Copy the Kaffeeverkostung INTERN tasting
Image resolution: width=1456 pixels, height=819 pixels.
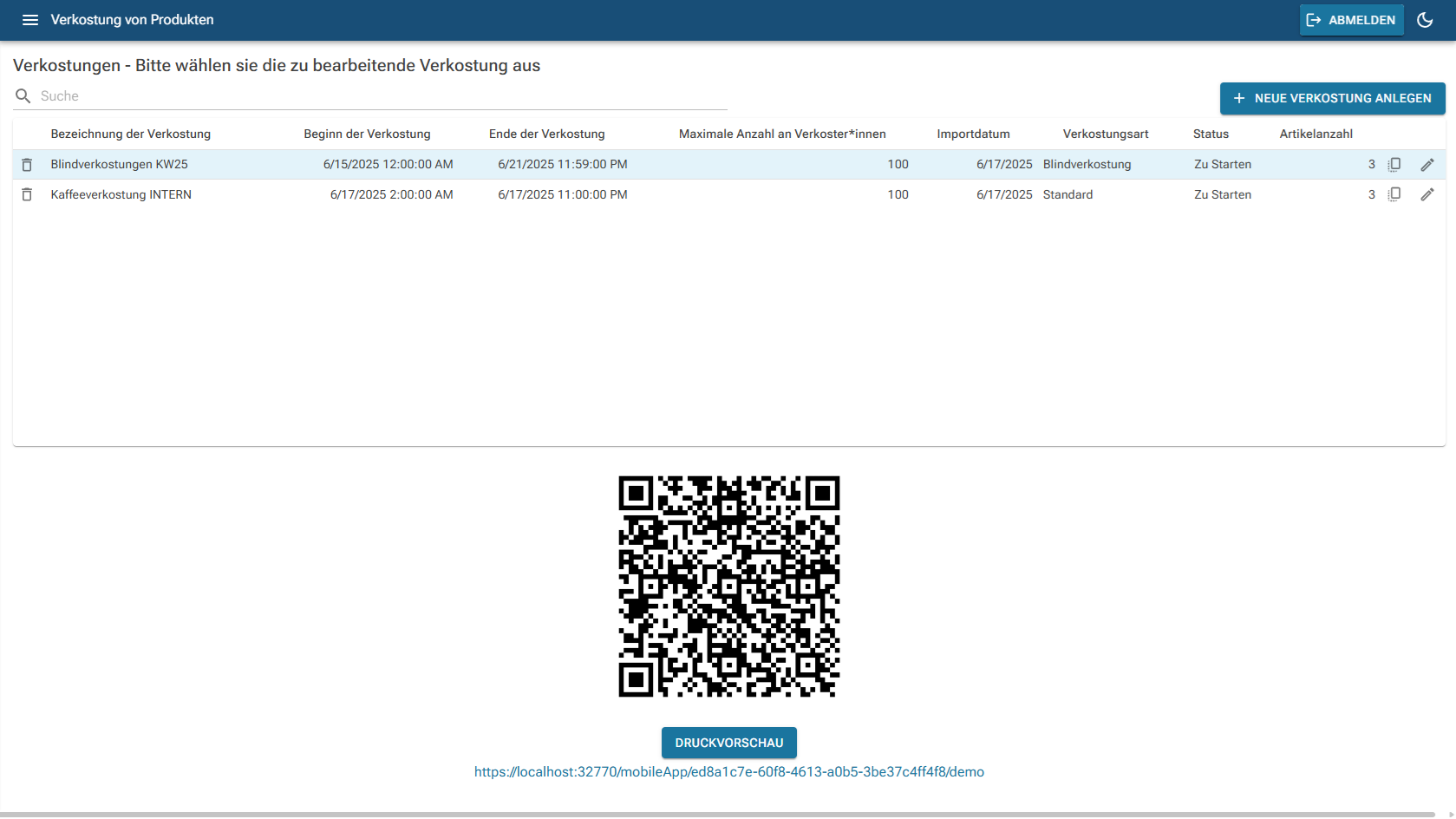tap(1394, 195)
